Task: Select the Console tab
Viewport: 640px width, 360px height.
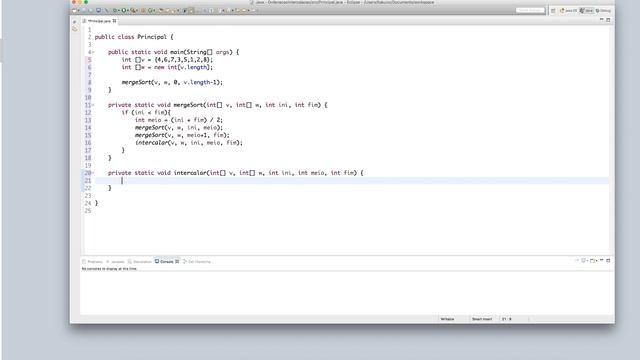Action: 167,261
